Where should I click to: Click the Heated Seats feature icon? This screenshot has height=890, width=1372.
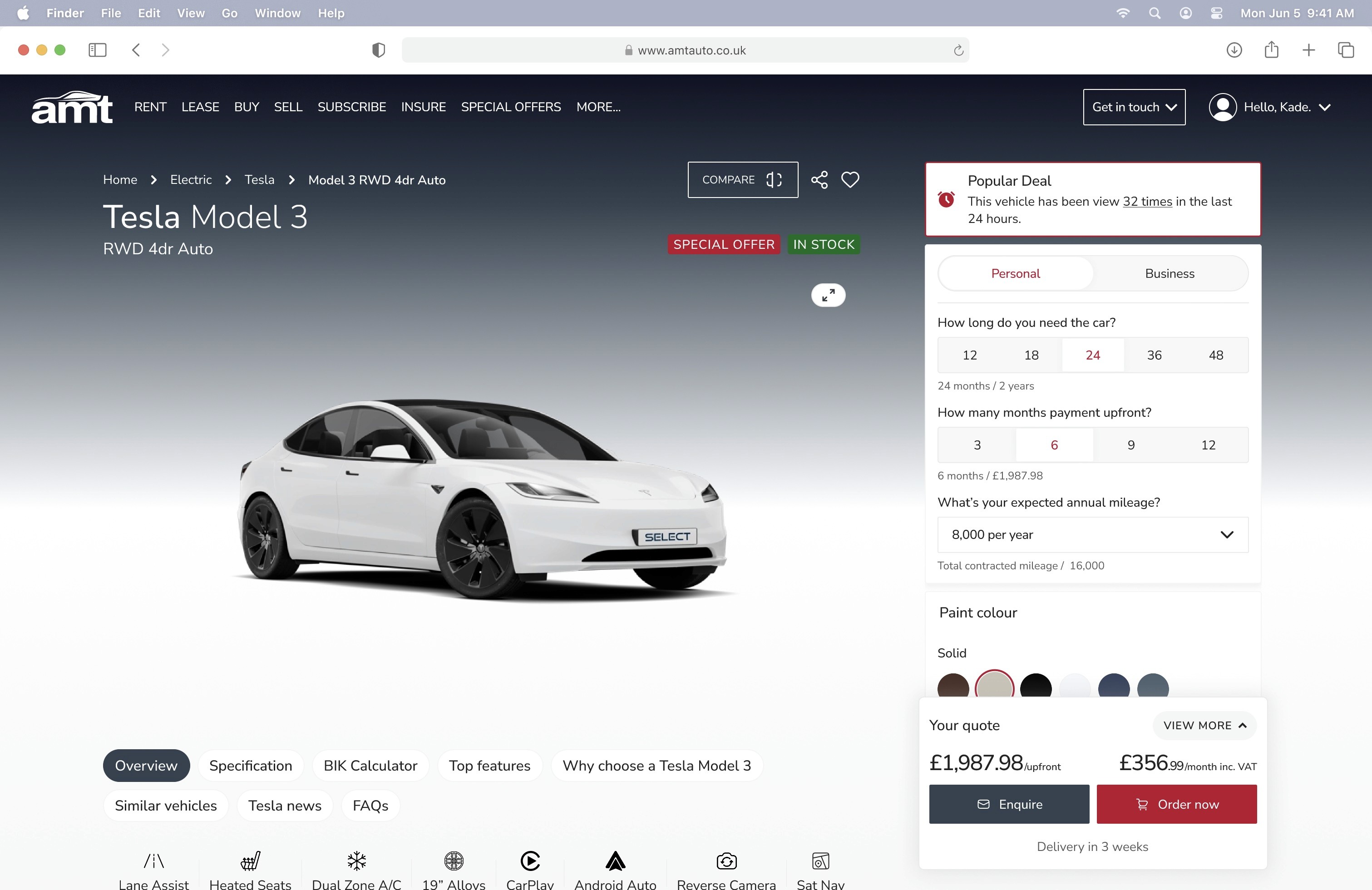250,861
